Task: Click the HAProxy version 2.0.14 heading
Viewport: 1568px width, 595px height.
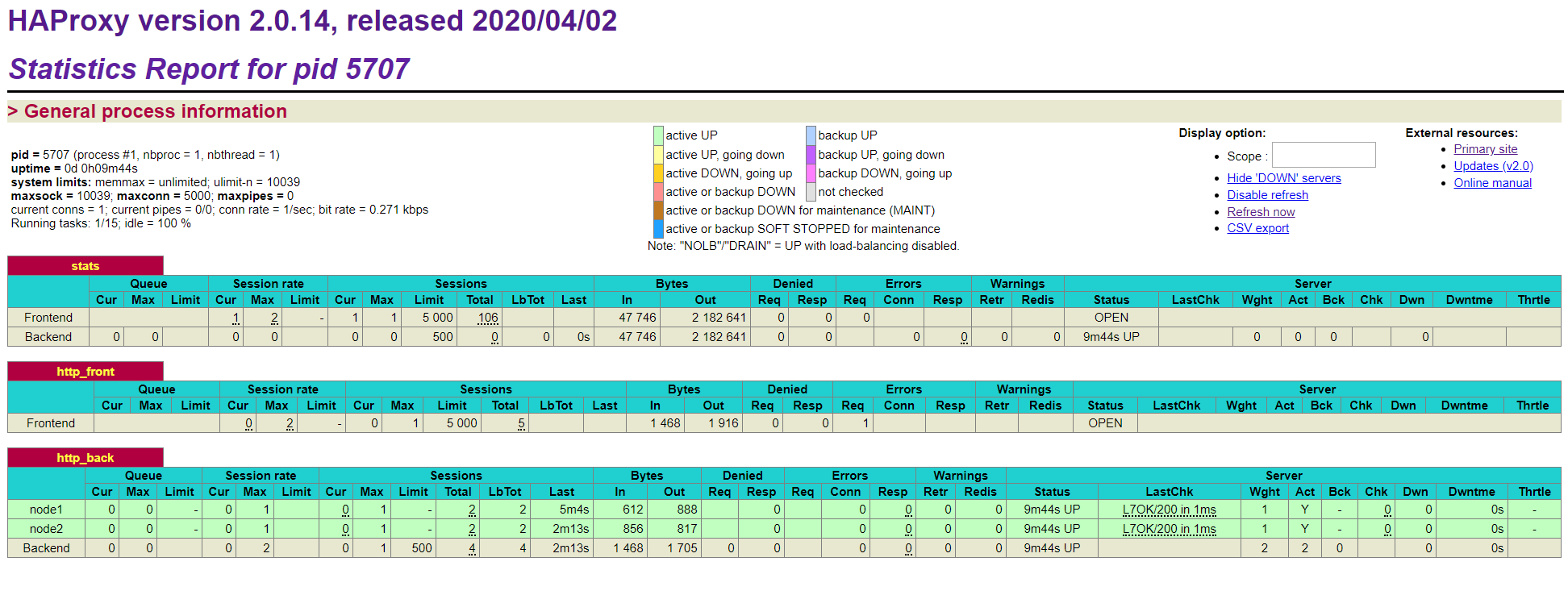Action: pos(312,21)
